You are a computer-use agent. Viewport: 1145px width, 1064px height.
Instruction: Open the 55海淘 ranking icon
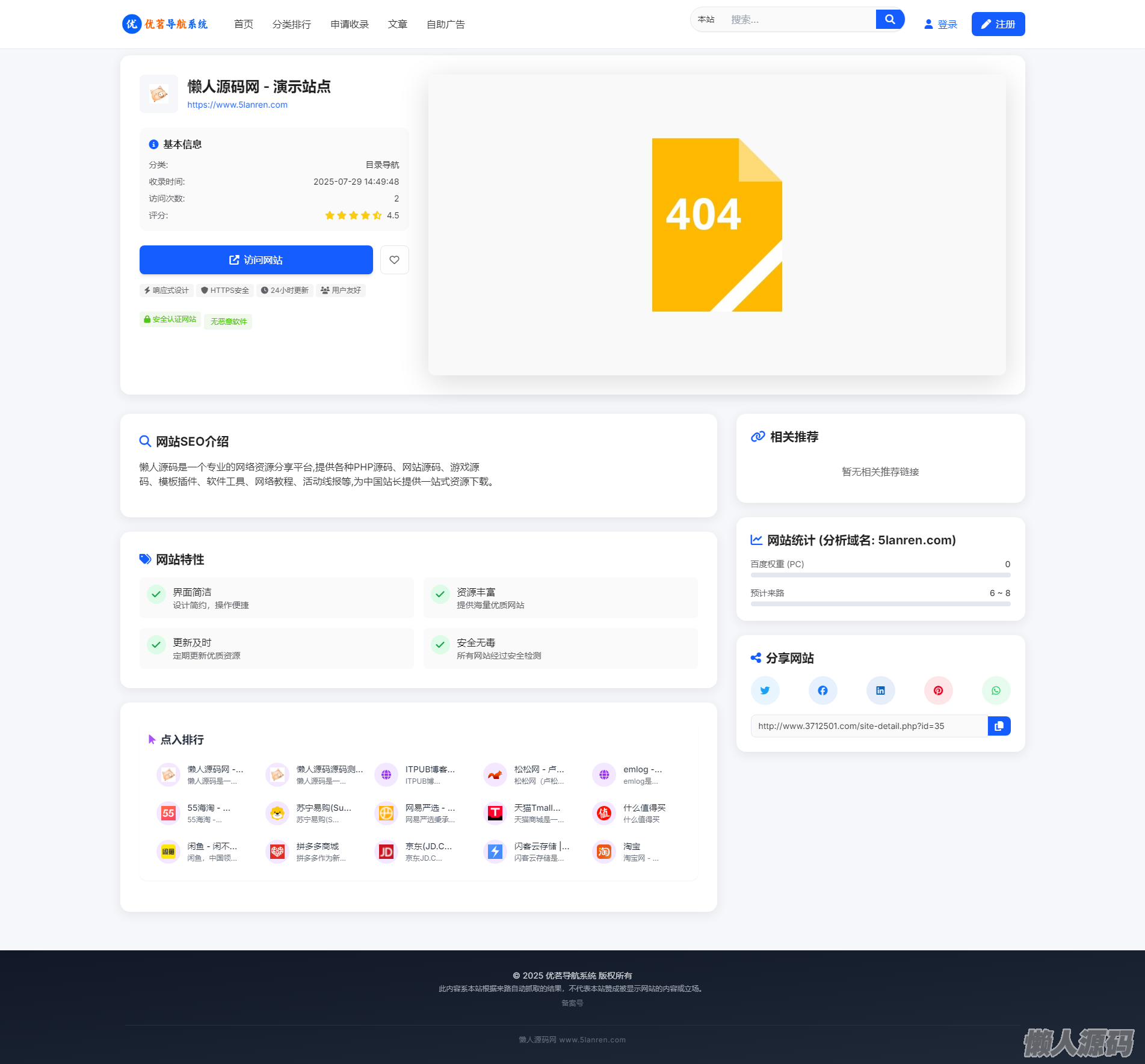click(168, 813)
